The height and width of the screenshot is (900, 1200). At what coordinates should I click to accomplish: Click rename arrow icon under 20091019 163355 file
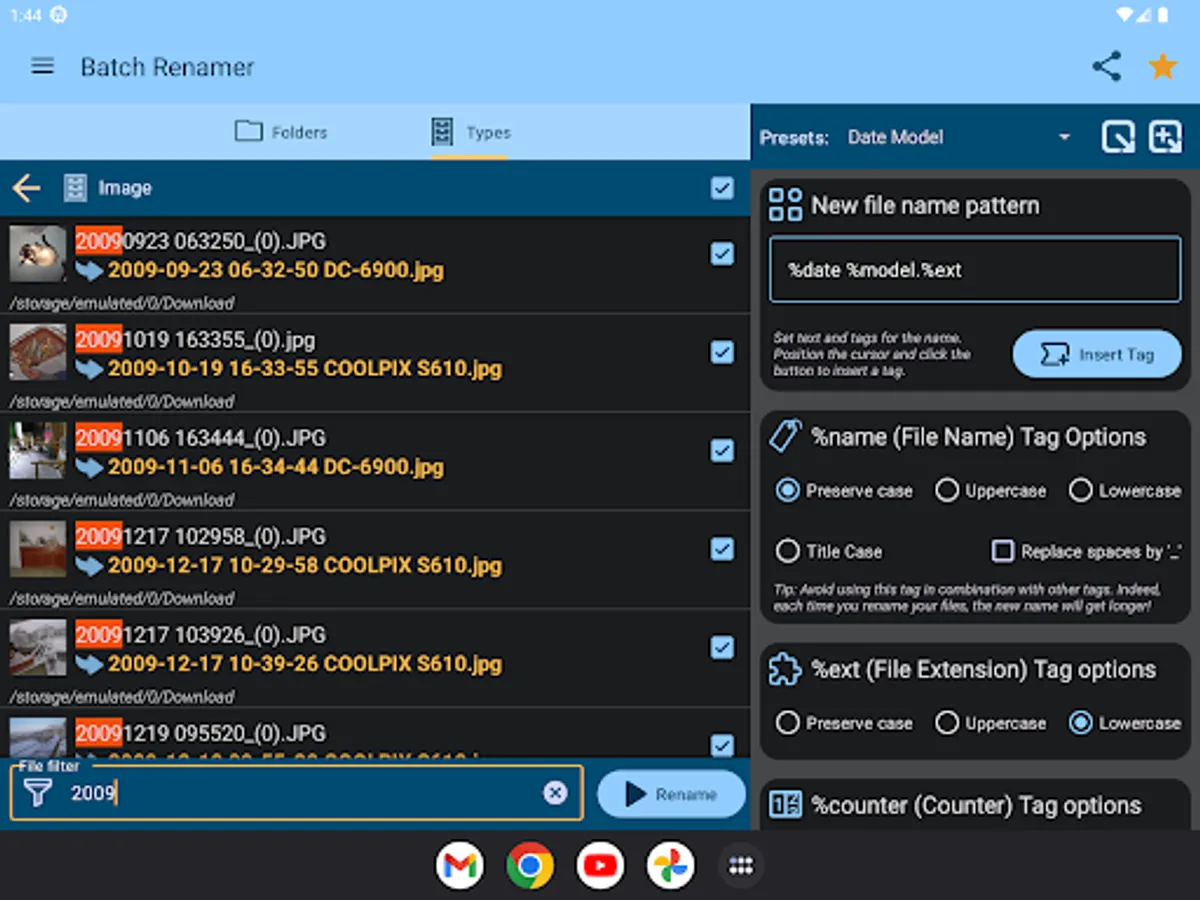tap(90, 369)
